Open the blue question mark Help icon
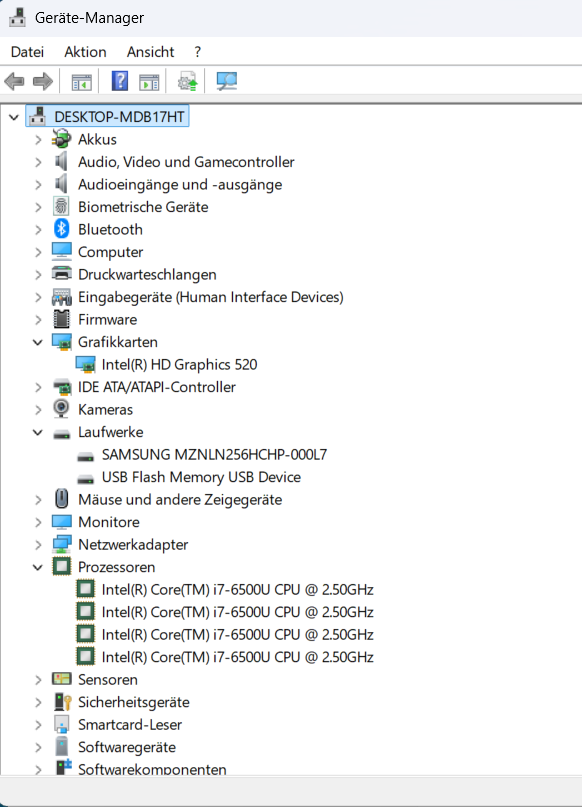 coord(120,81)
